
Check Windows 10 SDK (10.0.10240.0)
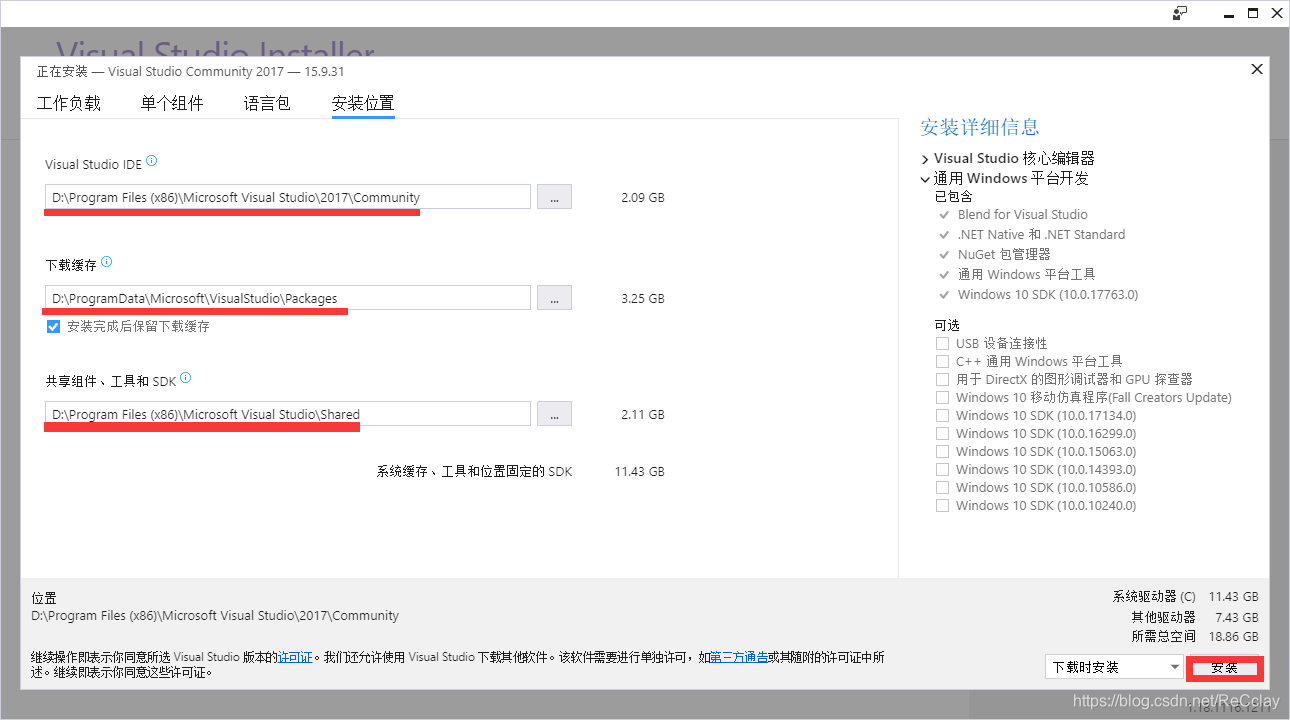(942, 505)
